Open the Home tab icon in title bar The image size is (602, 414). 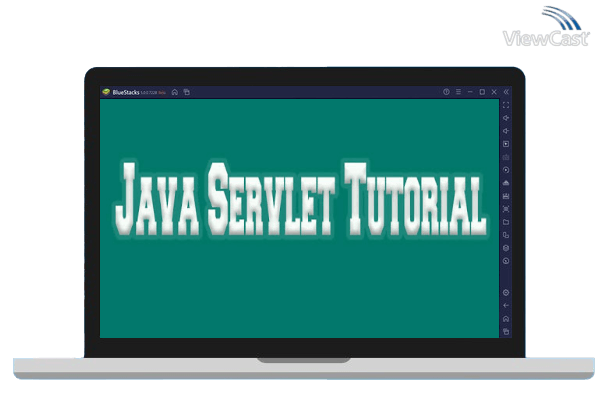point(175,92)
